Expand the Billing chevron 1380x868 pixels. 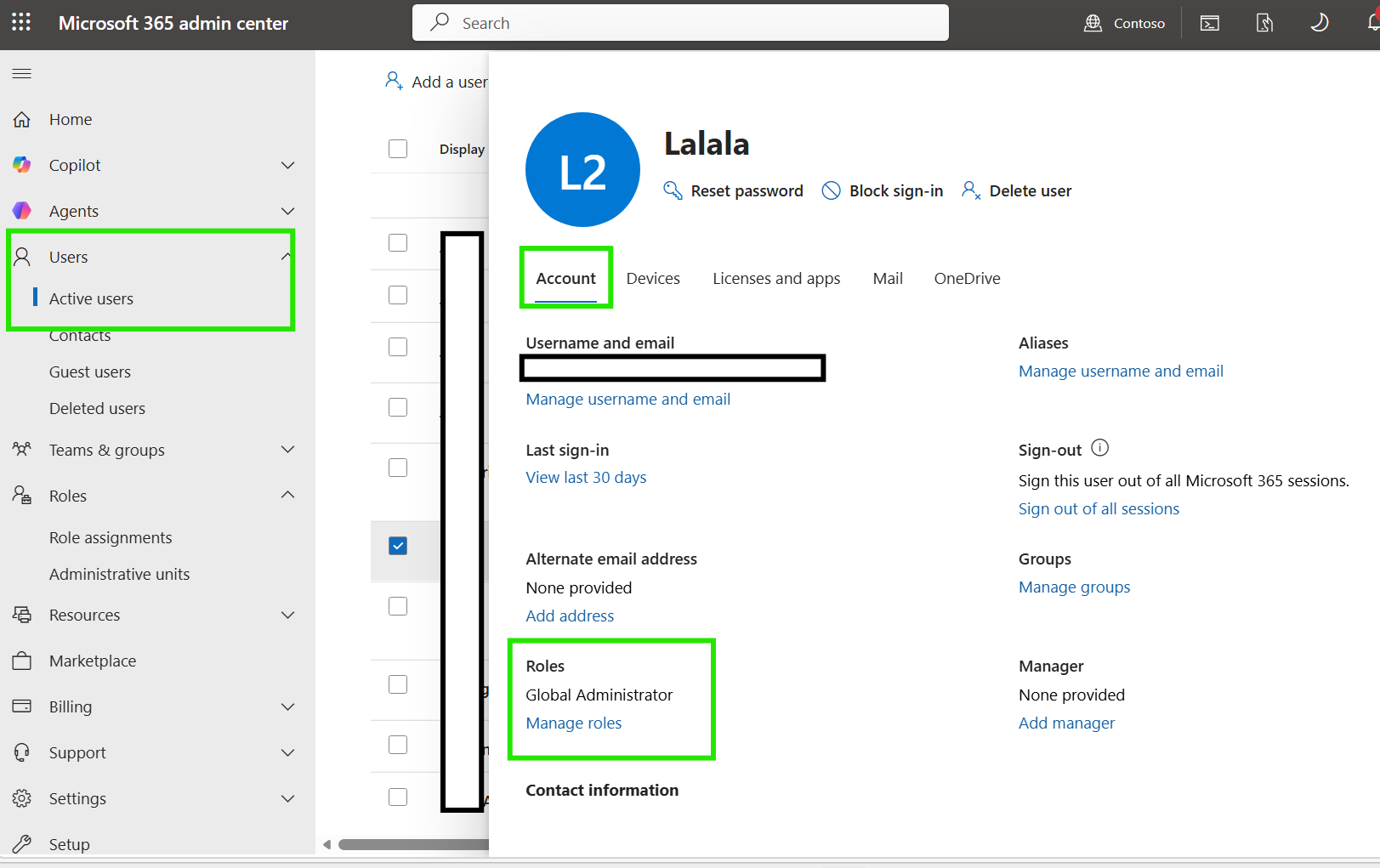288,706
